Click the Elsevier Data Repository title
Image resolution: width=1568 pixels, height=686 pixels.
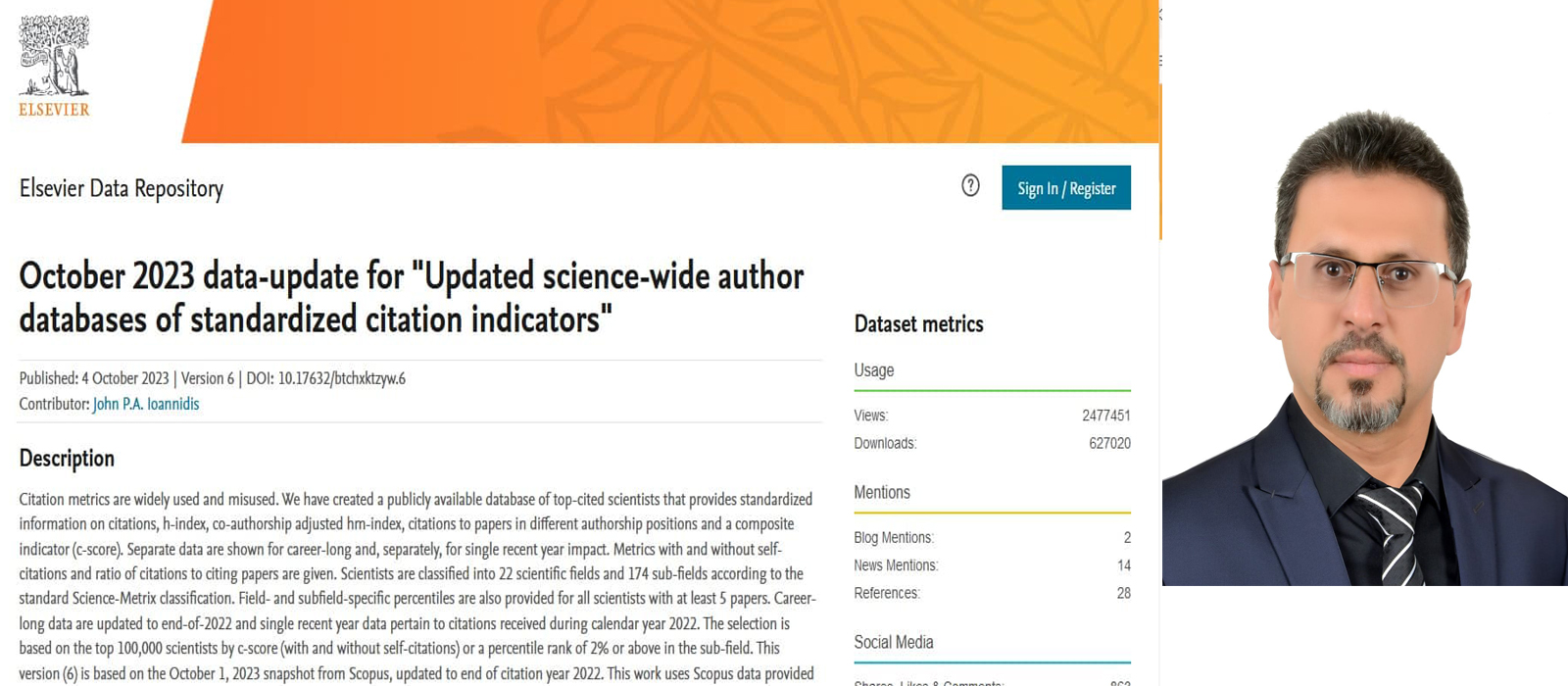122,188
